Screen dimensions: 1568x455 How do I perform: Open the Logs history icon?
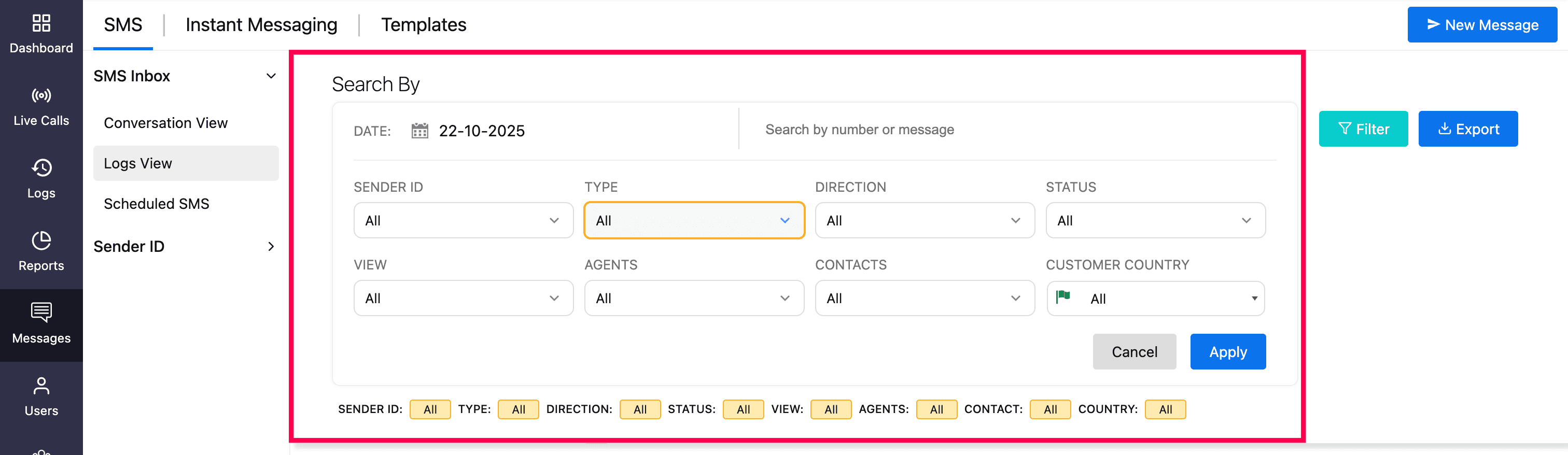pos(41,168)
